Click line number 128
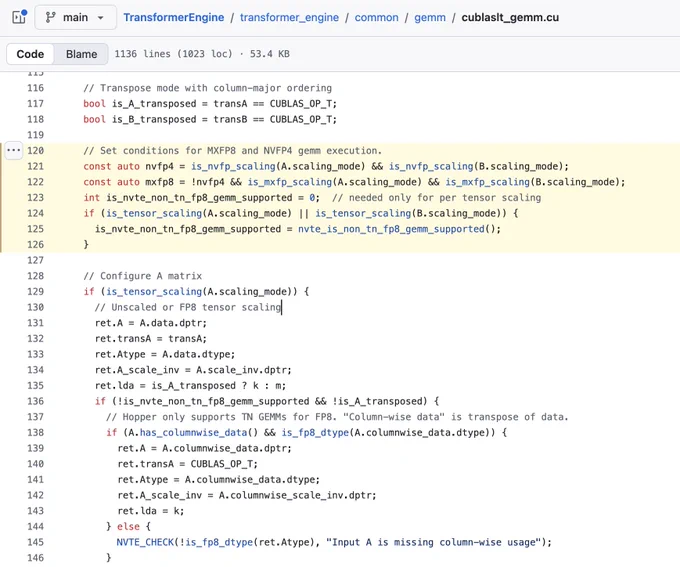Image resolution: width=680 pixels, height=567 pixels. click(36, 276)
